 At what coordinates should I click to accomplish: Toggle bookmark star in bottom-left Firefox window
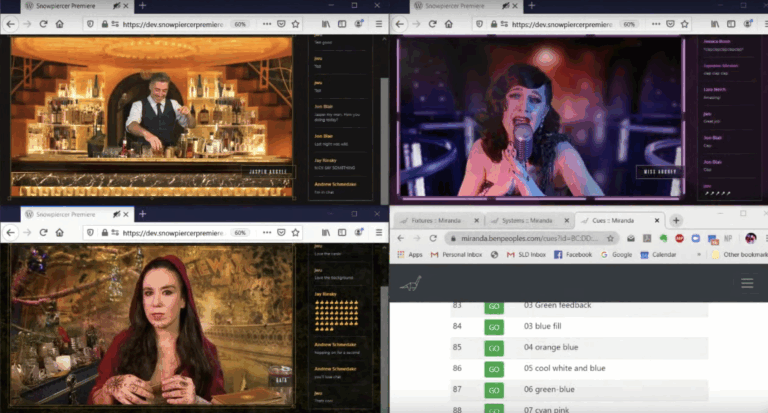tap(296, 232)
